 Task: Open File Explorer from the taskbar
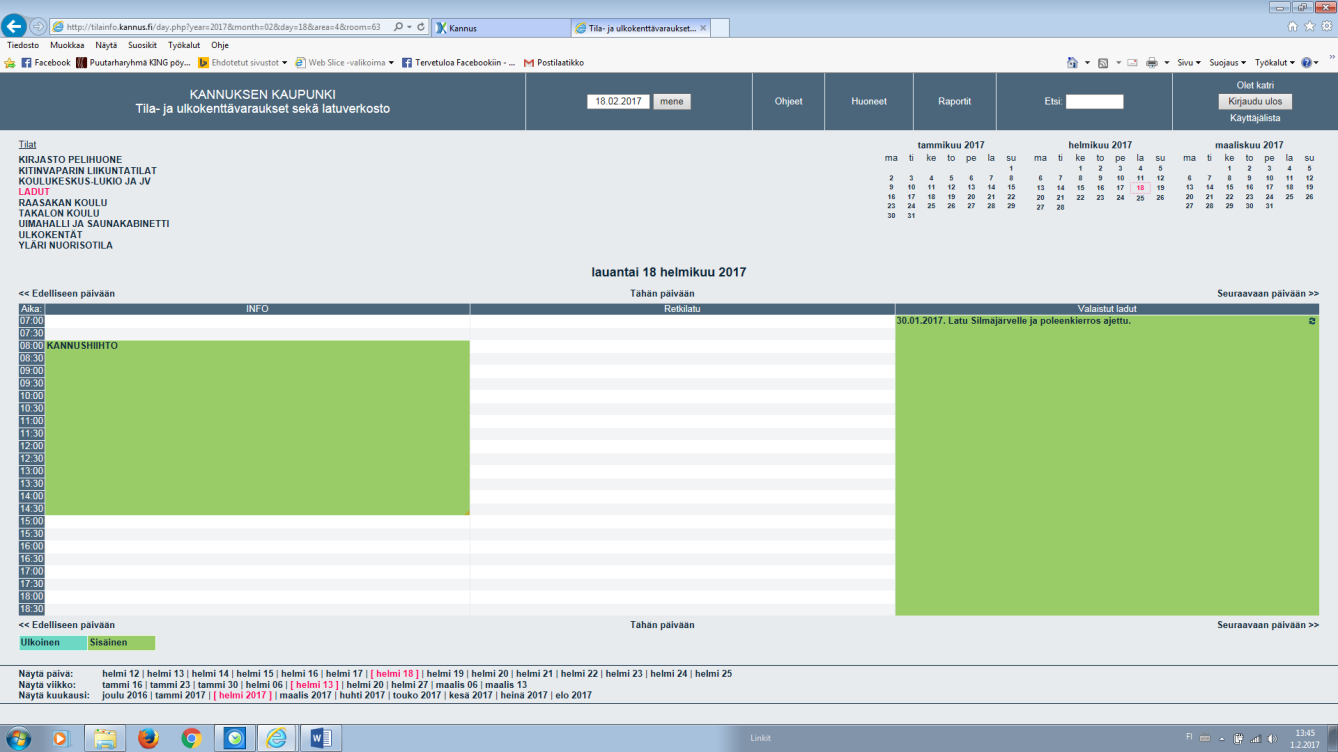pyautogui.click(x=104, y=738)
